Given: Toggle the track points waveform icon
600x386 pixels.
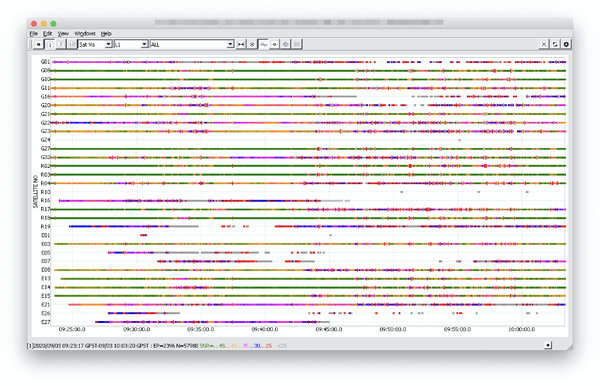Looking at the screenshot, I should pyautogui.click(x=263, y=44).
